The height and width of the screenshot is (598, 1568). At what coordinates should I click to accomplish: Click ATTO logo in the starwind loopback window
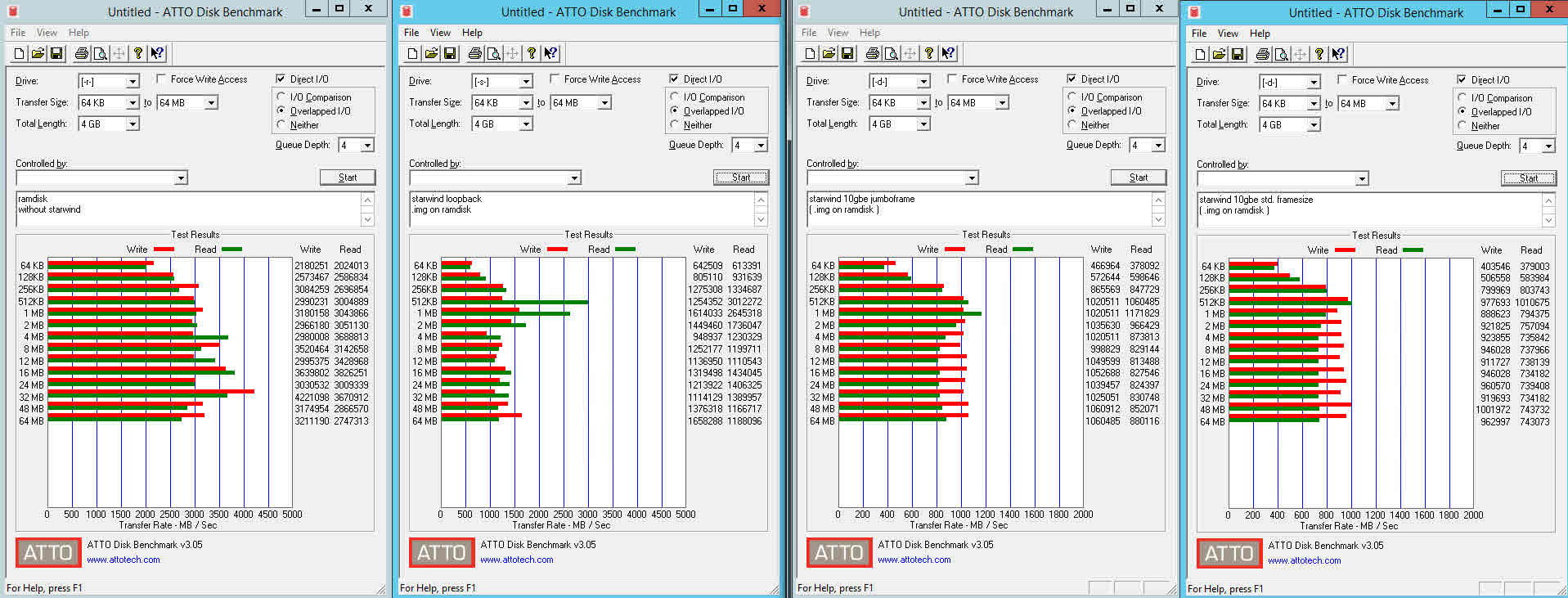442,553
